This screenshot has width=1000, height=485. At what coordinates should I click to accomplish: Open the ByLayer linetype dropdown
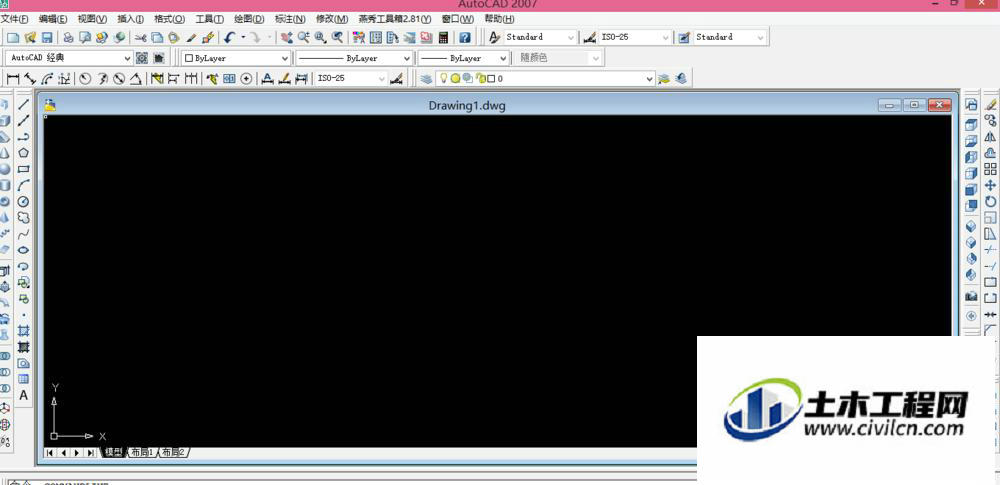(354, 58)
